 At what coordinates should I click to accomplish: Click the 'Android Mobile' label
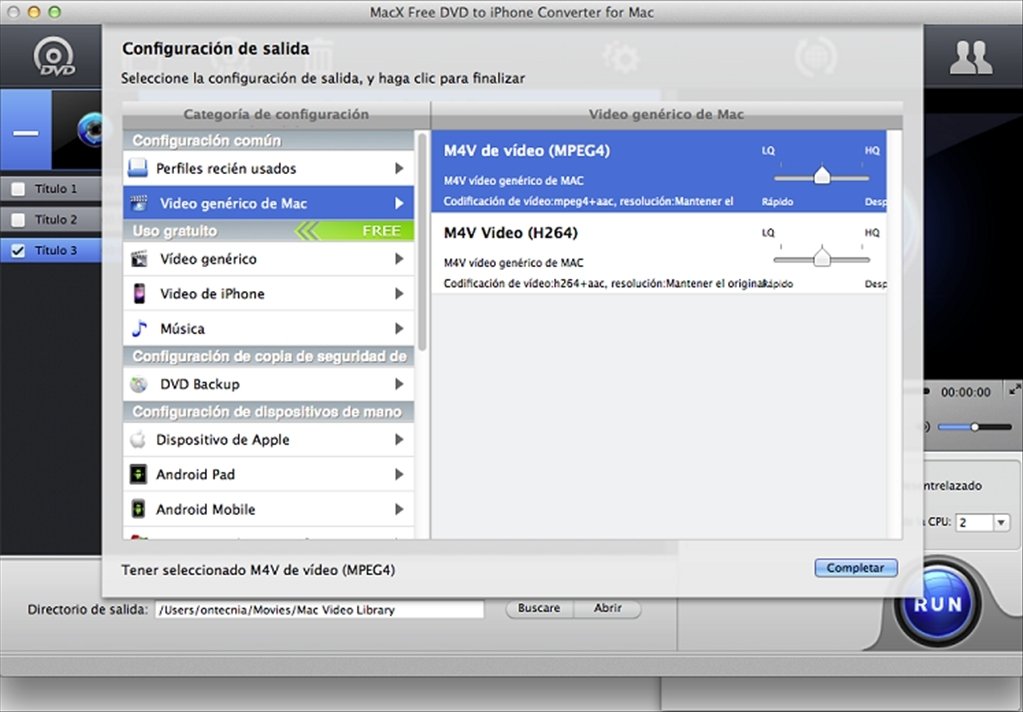tap(206, 509)
